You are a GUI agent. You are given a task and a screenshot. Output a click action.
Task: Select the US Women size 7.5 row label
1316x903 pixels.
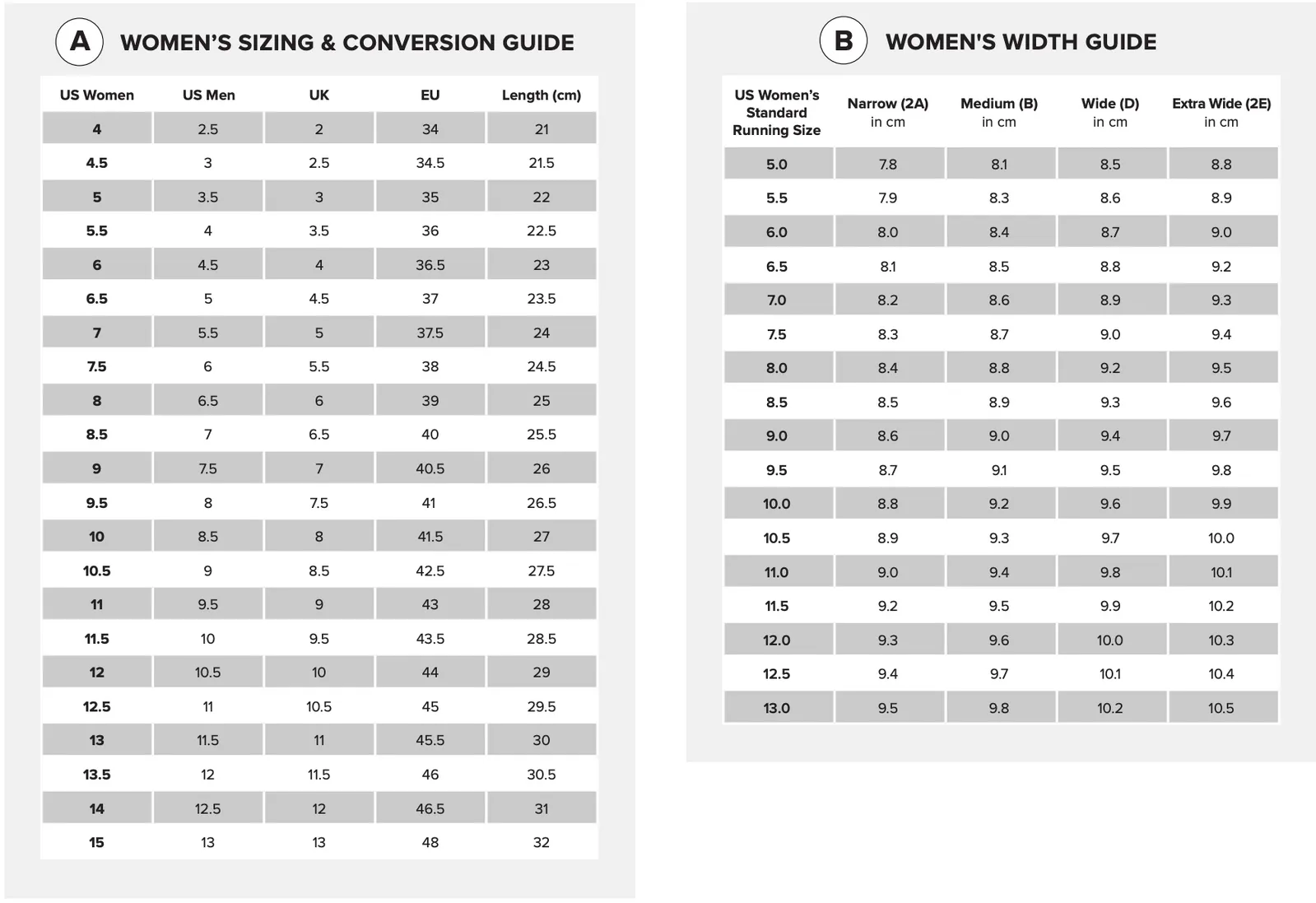(x=97, y=366)
